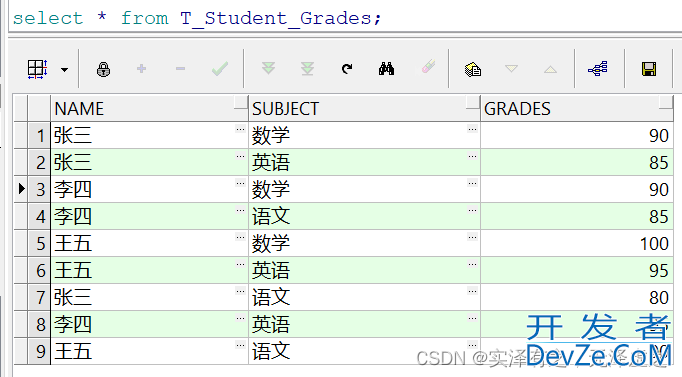Click GRADES value 85 in row 2
The image size is (682, 377).
click(x=659, y=163)
